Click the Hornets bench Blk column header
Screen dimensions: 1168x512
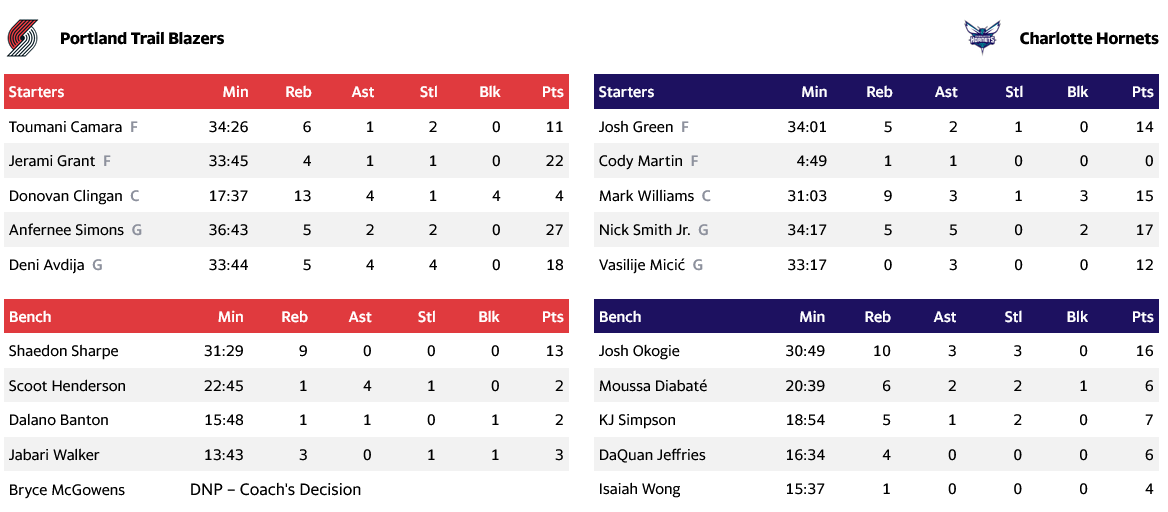pyautogui.click(x=1077, y=317)
